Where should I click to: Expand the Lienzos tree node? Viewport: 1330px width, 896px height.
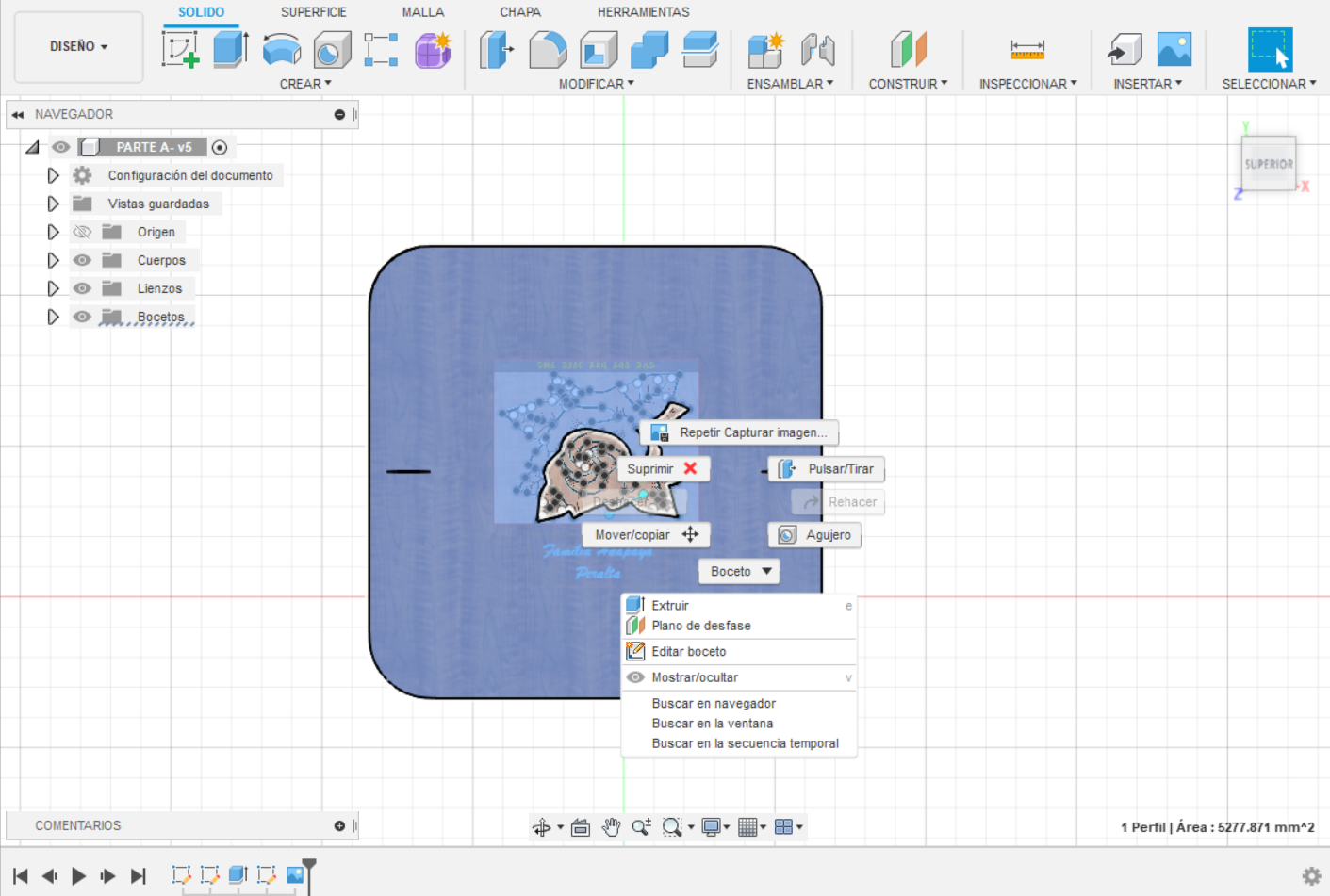(54, 288)
